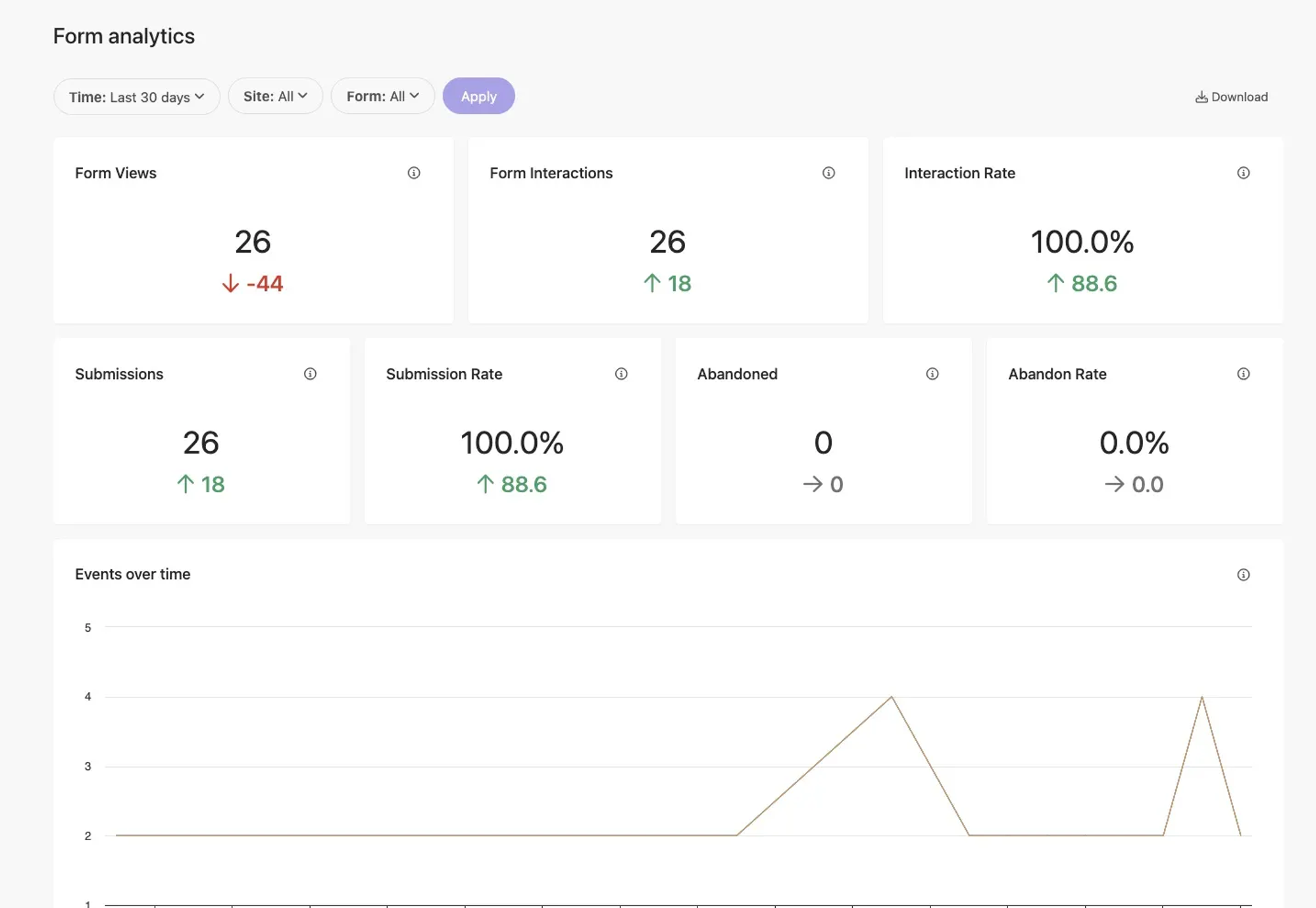1316x908 pixels.
Task: Click the Apply button to filter results
Action: [x=478, y=95]
